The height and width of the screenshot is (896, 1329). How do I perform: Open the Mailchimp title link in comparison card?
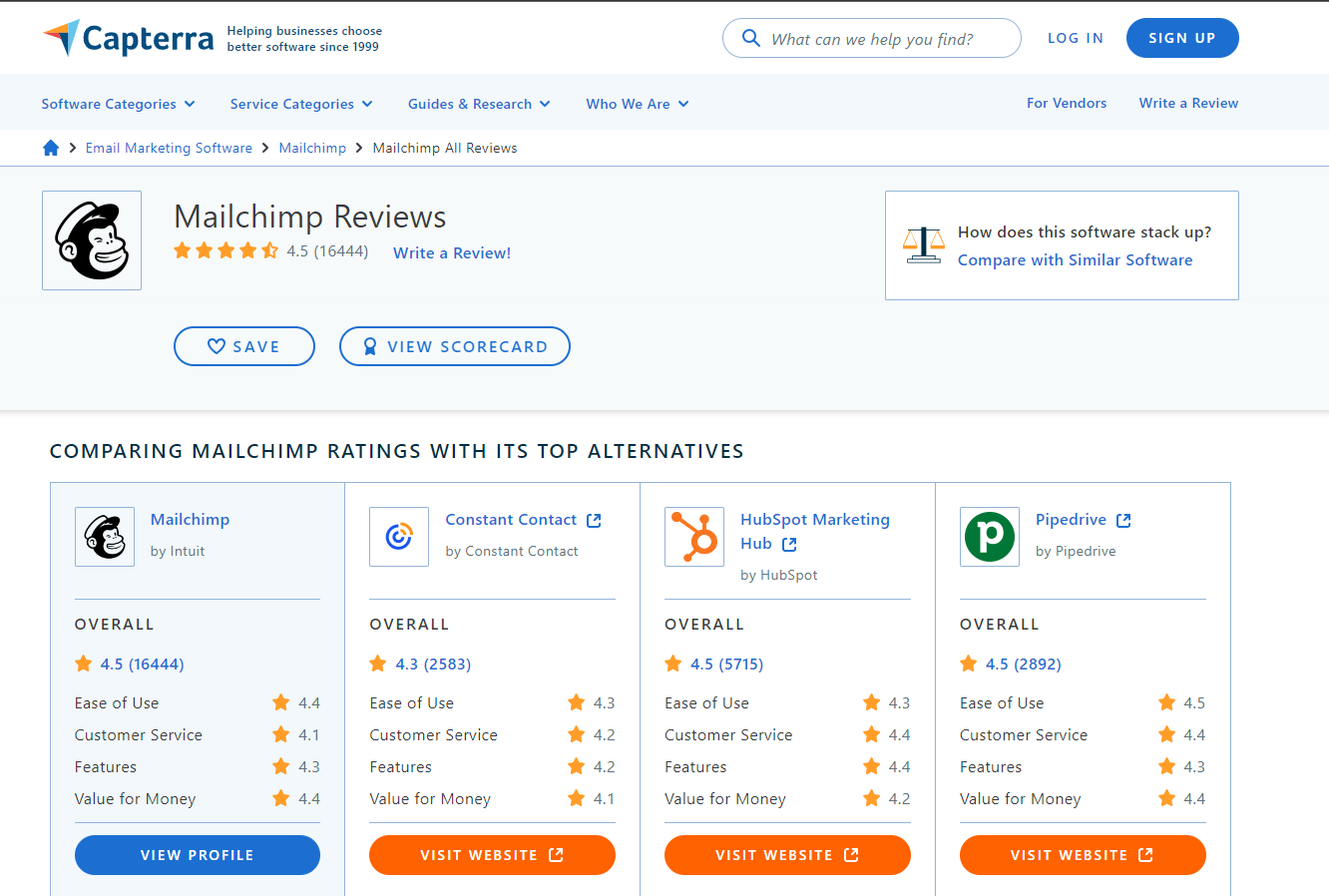coord(190,519)
